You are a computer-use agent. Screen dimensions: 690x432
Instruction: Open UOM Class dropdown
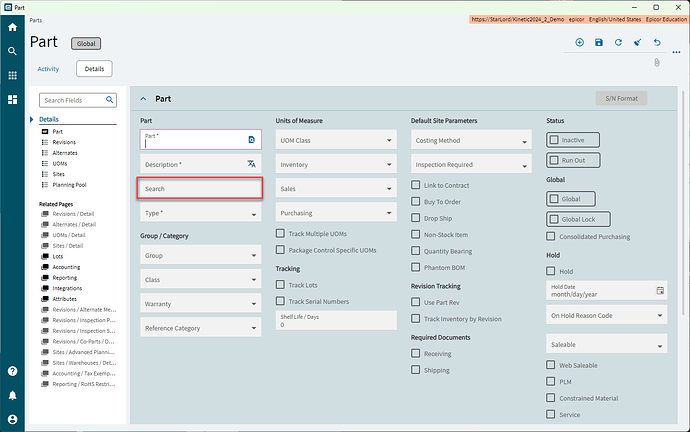pos(336,140)
